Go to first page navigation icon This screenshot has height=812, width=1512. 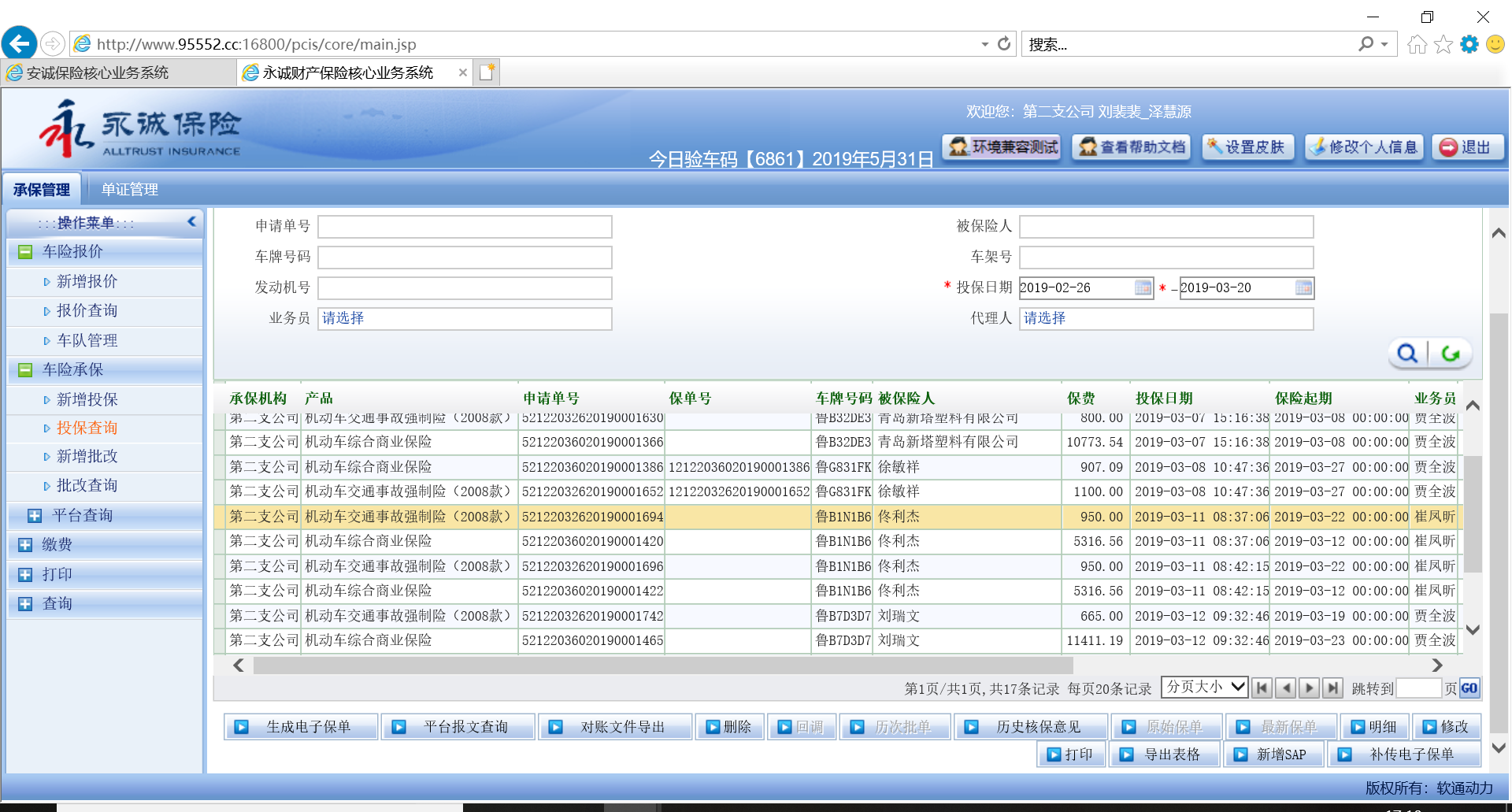click(x=1262, y=688)
